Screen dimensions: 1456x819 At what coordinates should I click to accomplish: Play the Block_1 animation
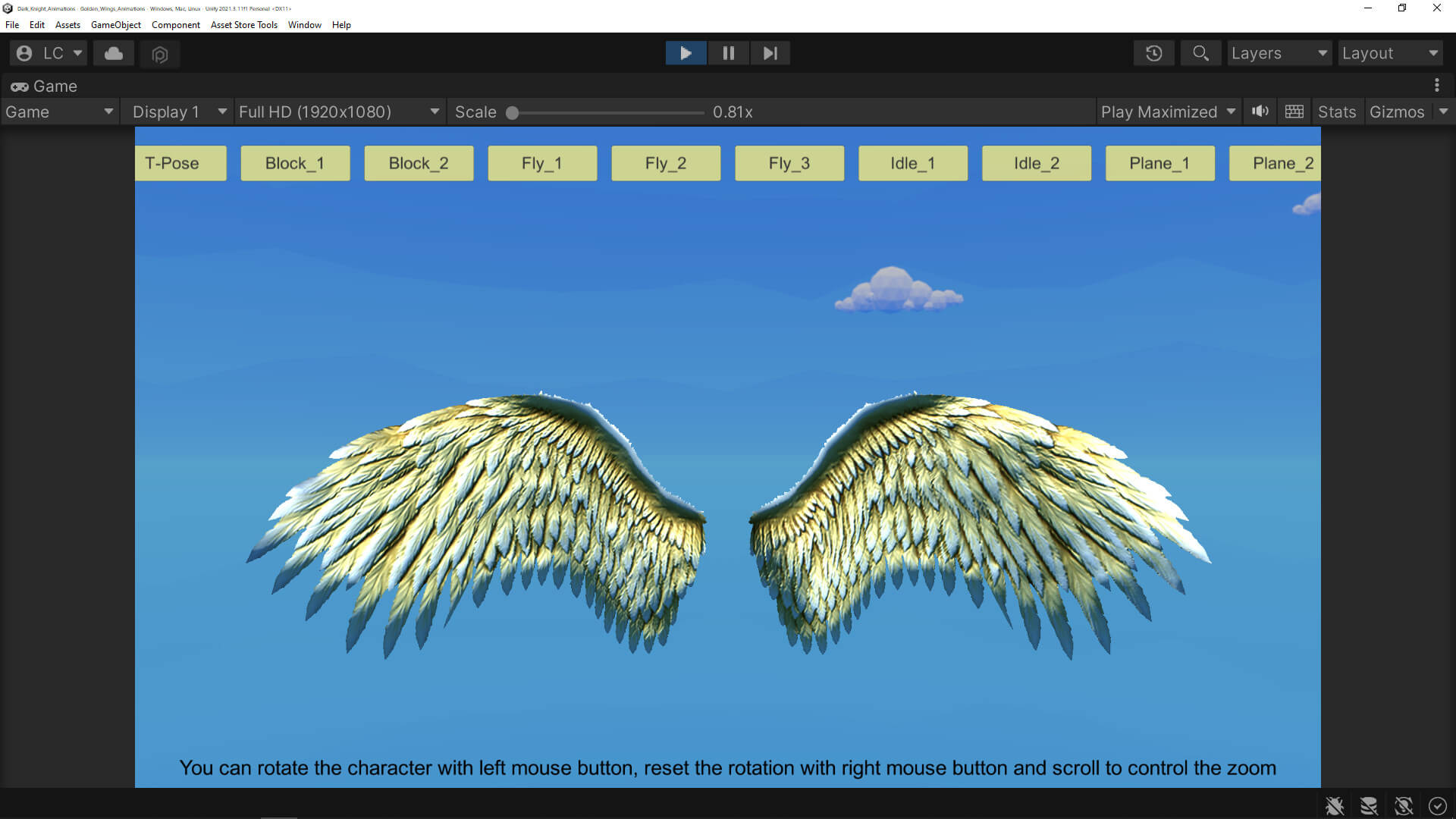click(295, 163)
